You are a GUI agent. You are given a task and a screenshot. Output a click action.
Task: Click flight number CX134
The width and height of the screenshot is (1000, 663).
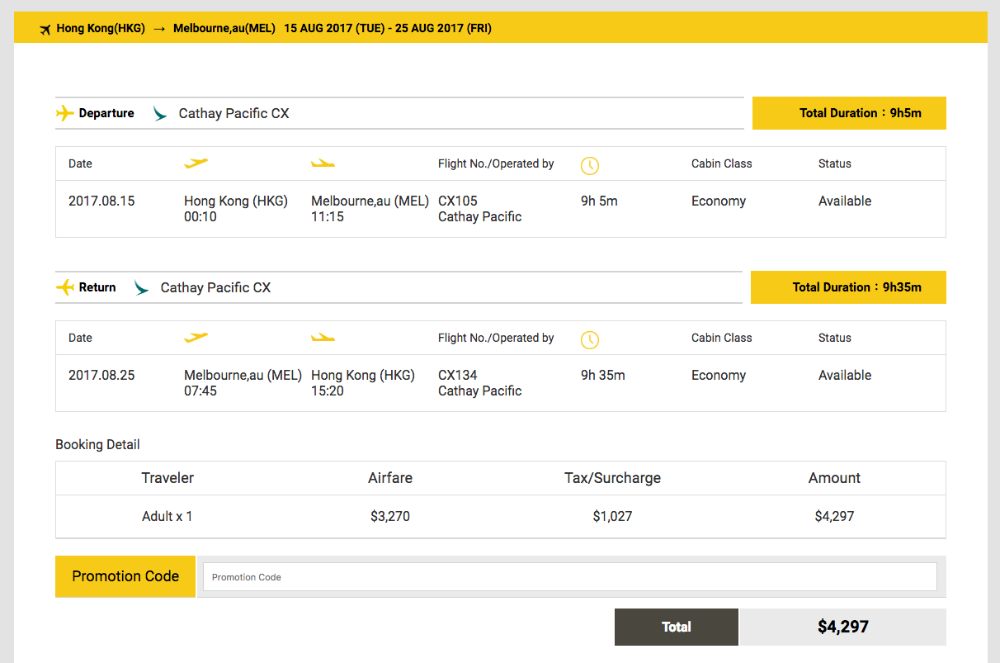click(457, 375)
